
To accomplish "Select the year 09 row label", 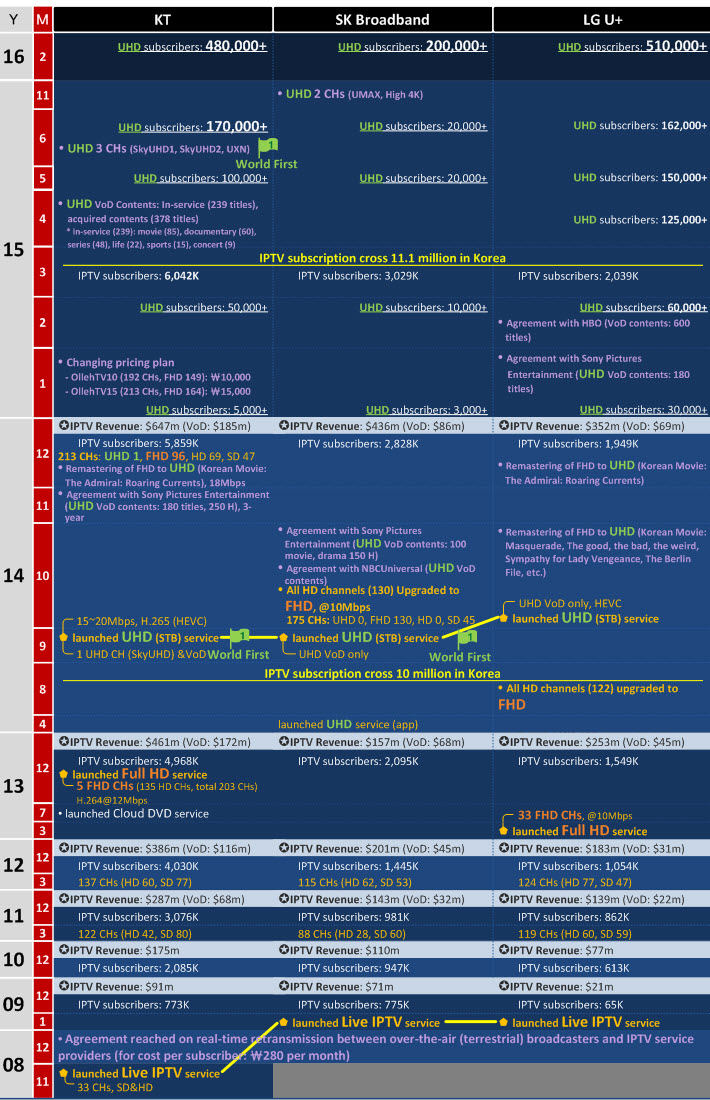I will (x=14, y=1004).
